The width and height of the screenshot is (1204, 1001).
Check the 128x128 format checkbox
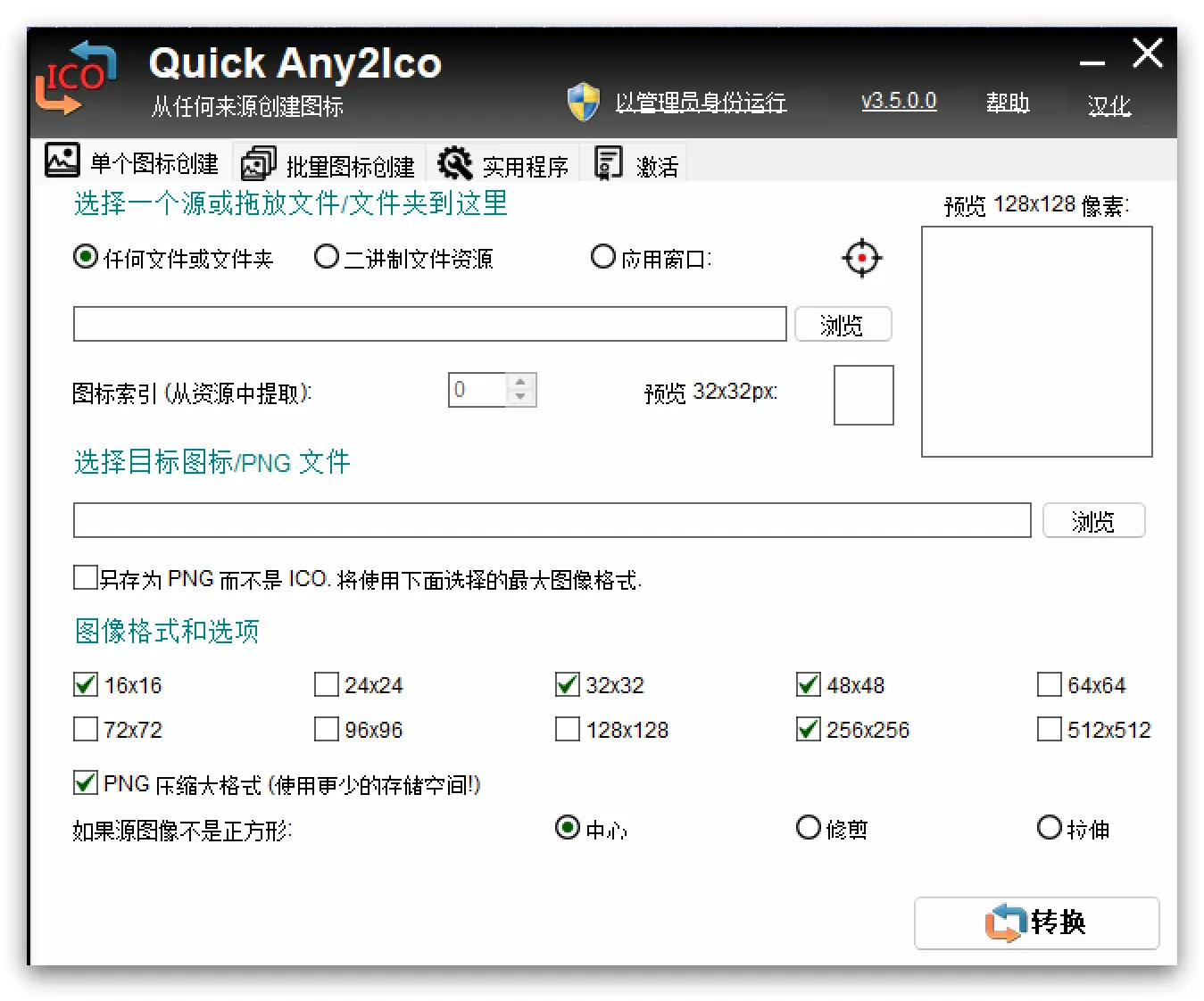[x=568, y=729]
